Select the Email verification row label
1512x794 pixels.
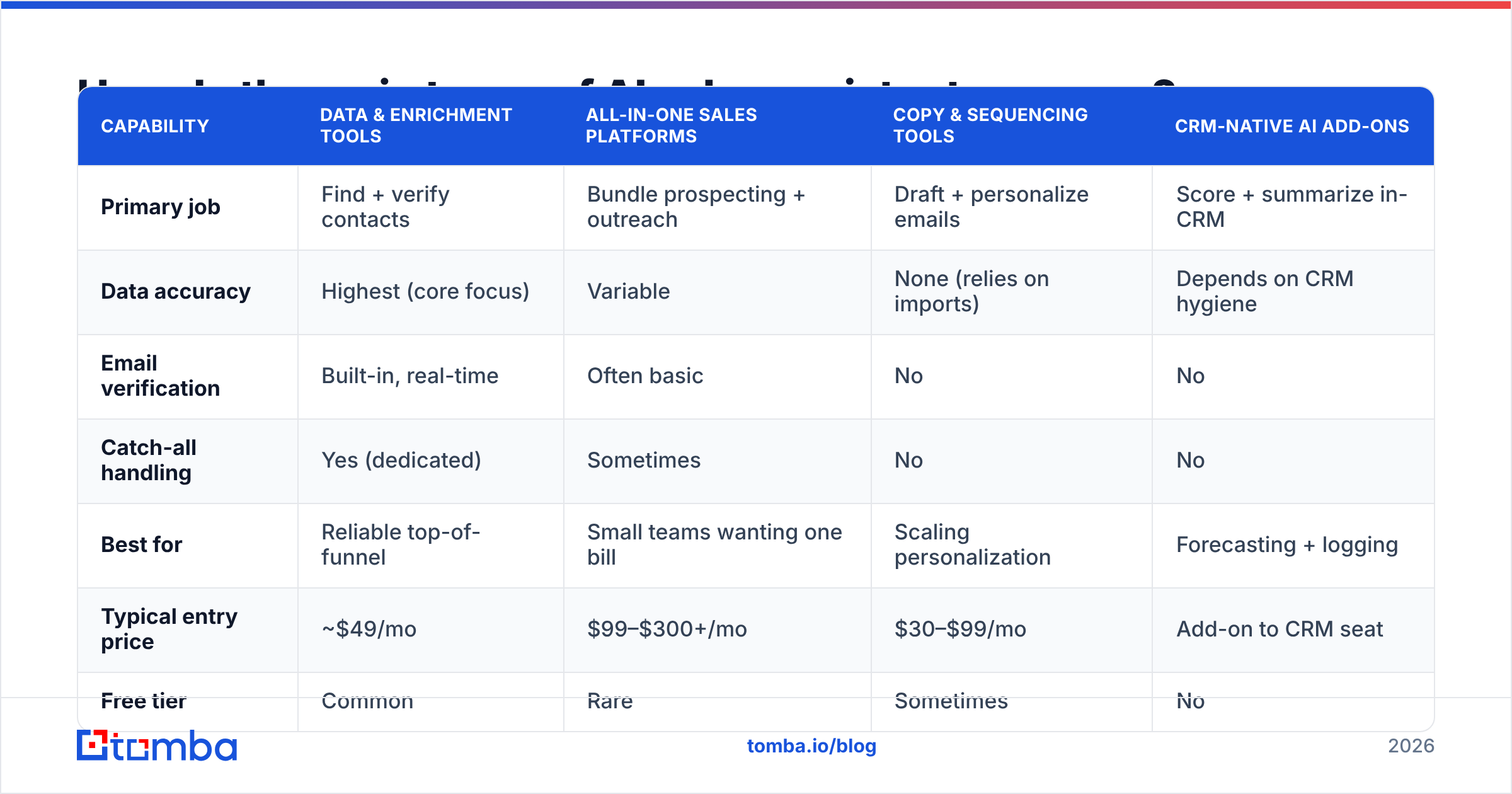(x=161, y=376)
